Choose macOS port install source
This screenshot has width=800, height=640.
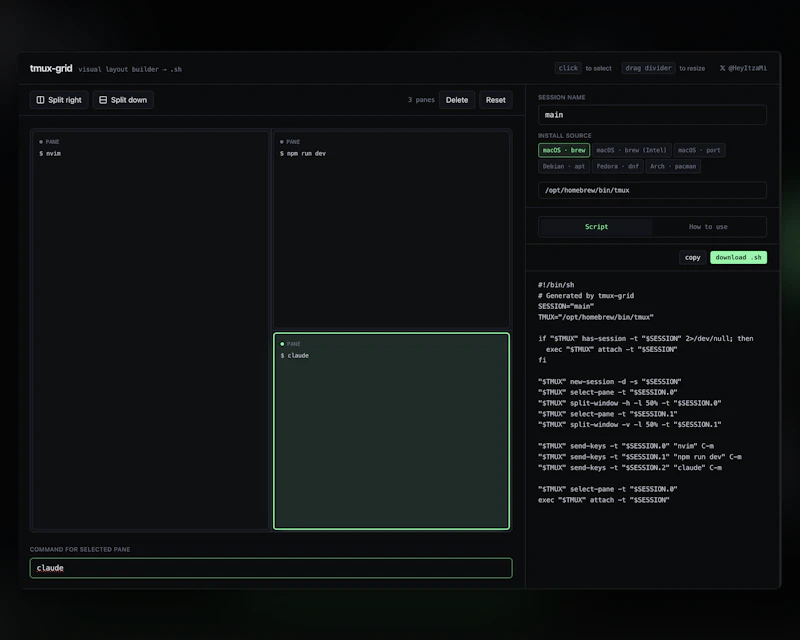pos(699,150)
